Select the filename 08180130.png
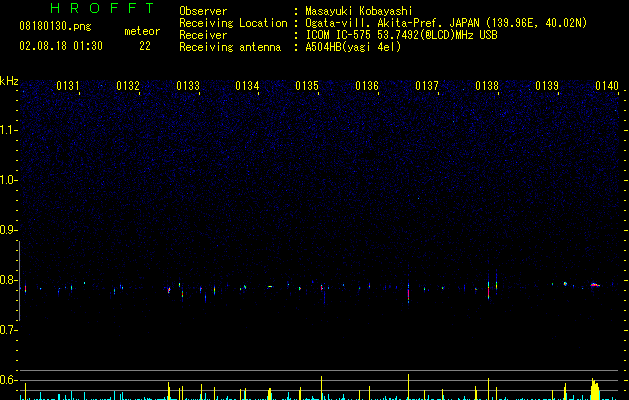 click(x=55, y=27)
